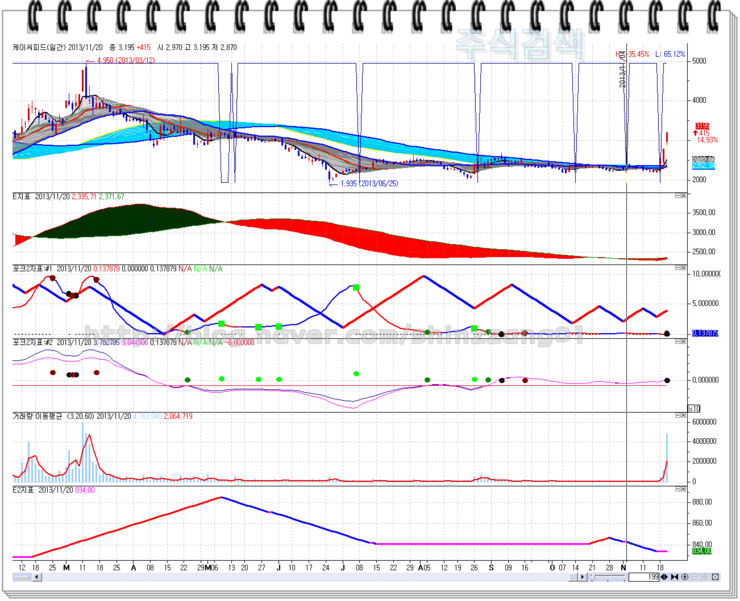Click the grid layout icon in bottom toolbar
This screenshot has width=740, height=601.
(x=705, y=577)
